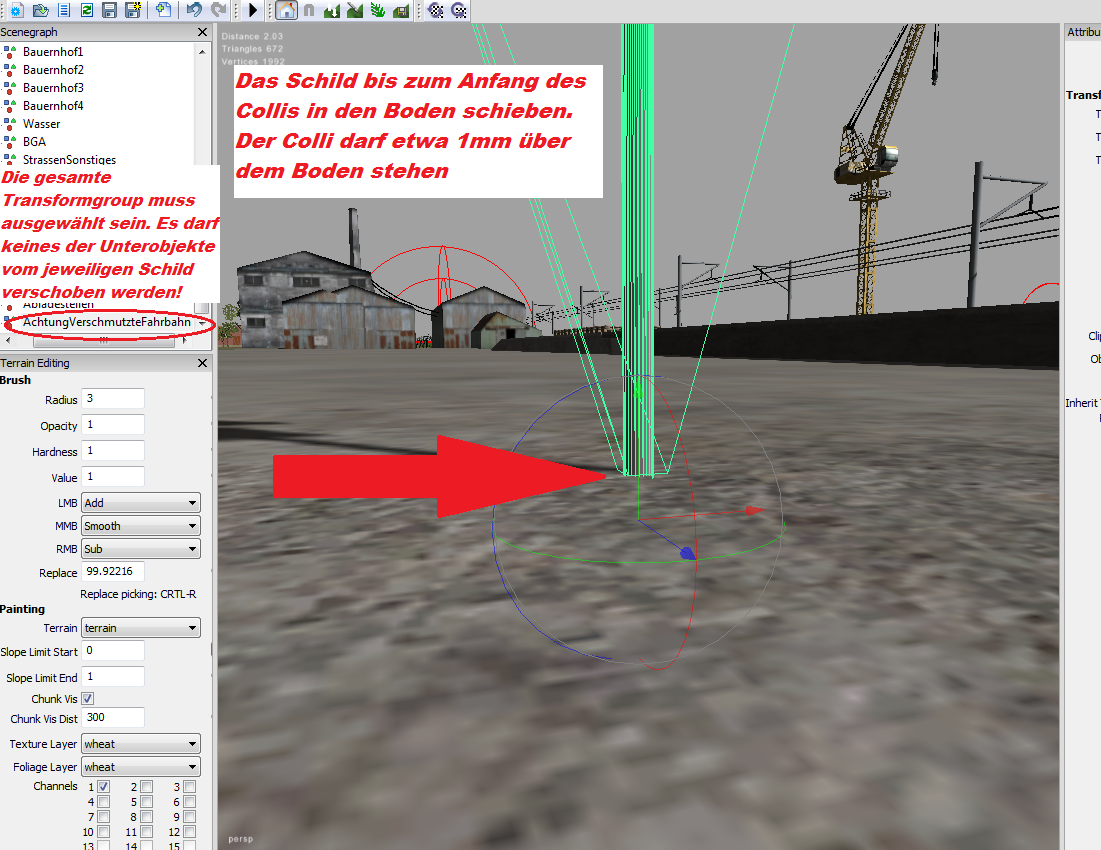Click the blue Z-axis gizmo arrow
The width and height of the screenshot is (1101, 850).
[x=688, y=553]
